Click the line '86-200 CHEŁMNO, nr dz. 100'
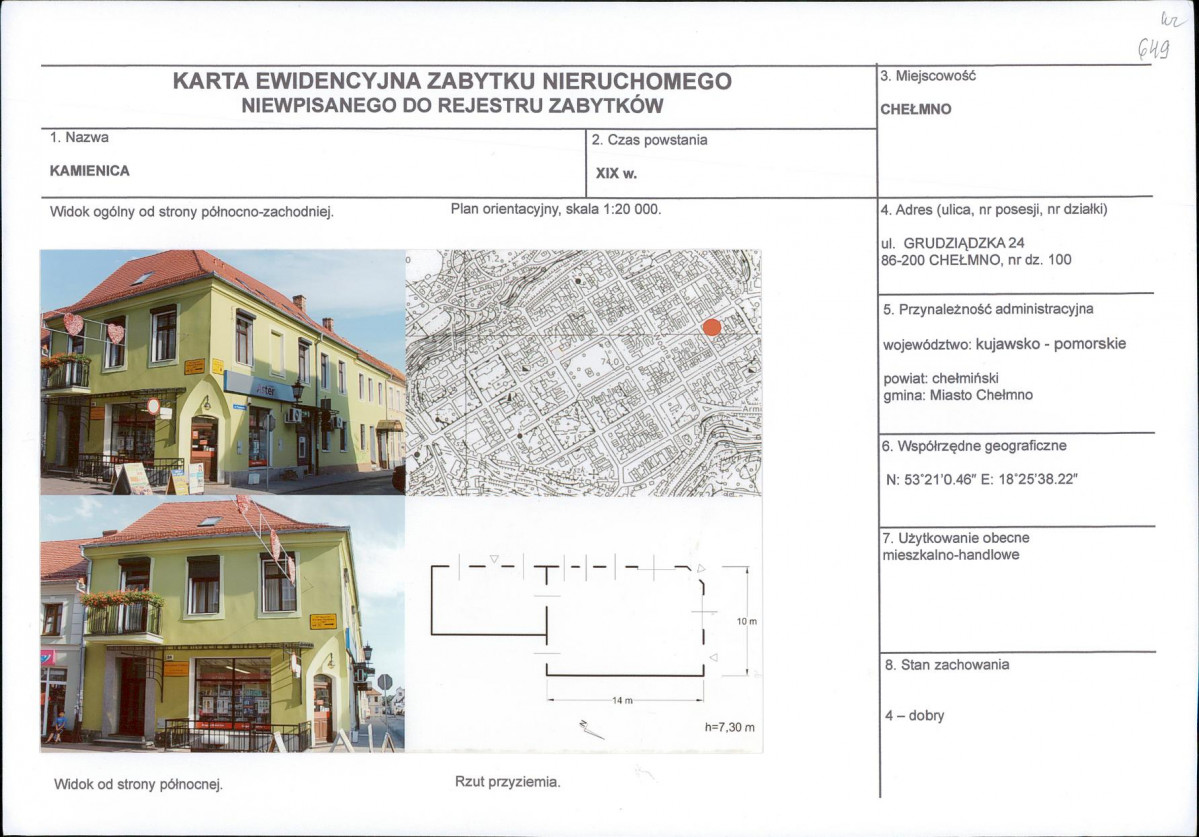 976,260
